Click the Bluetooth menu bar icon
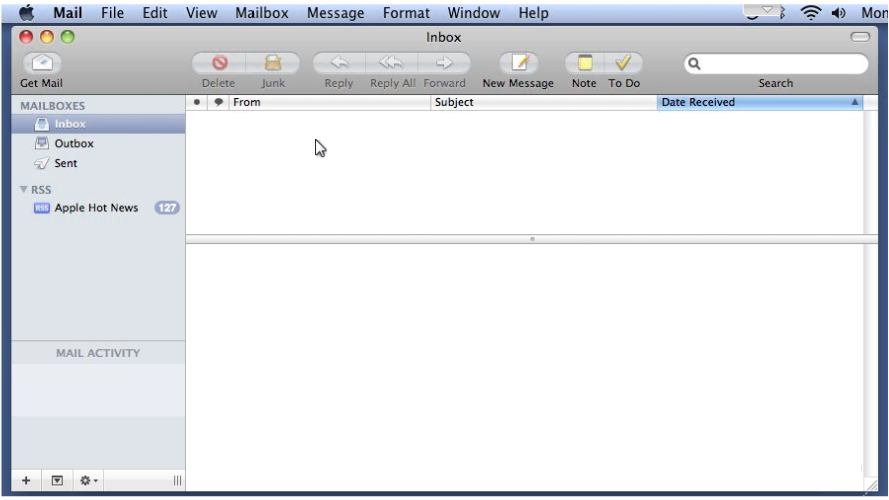889x500 pixels. pyautogui.click(x=782, y=12)
